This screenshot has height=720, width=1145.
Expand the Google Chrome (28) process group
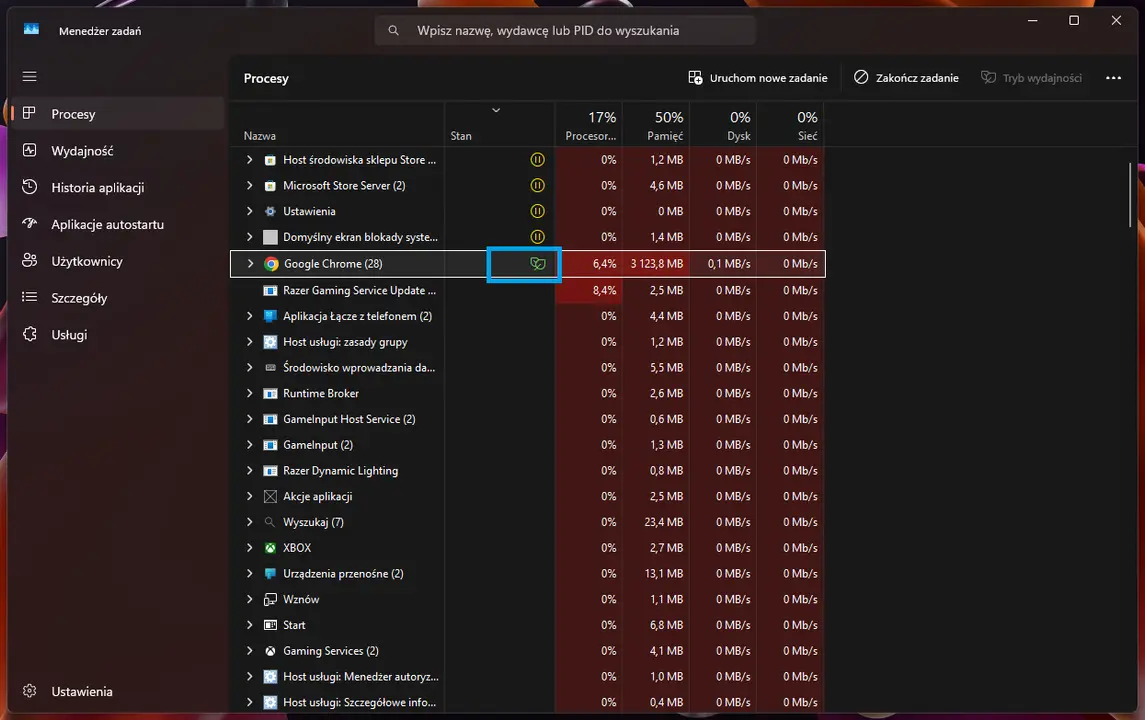(x=250, y=264)
